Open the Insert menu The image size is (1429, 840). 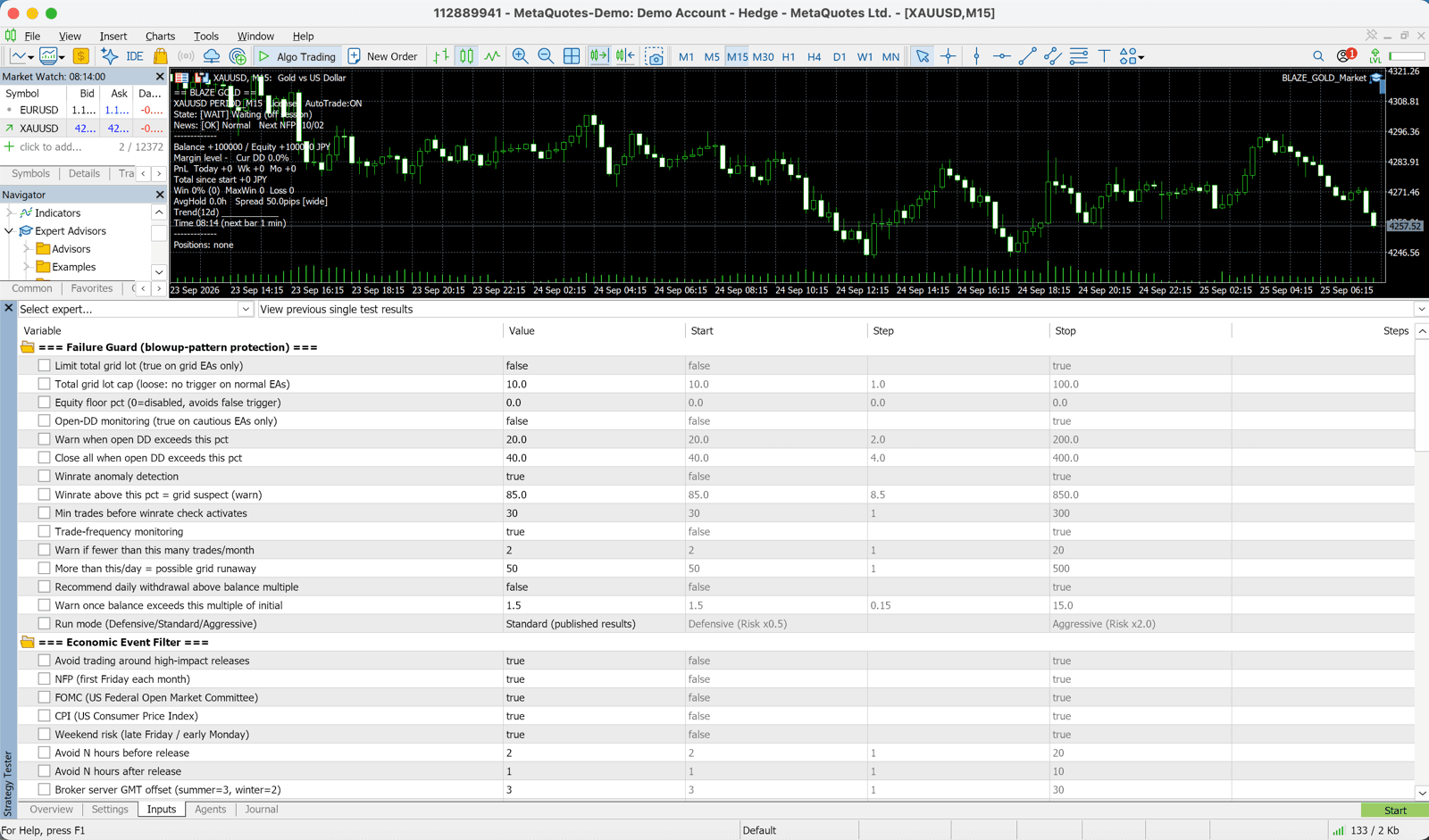pyautogui.click(x=113, y=37)
